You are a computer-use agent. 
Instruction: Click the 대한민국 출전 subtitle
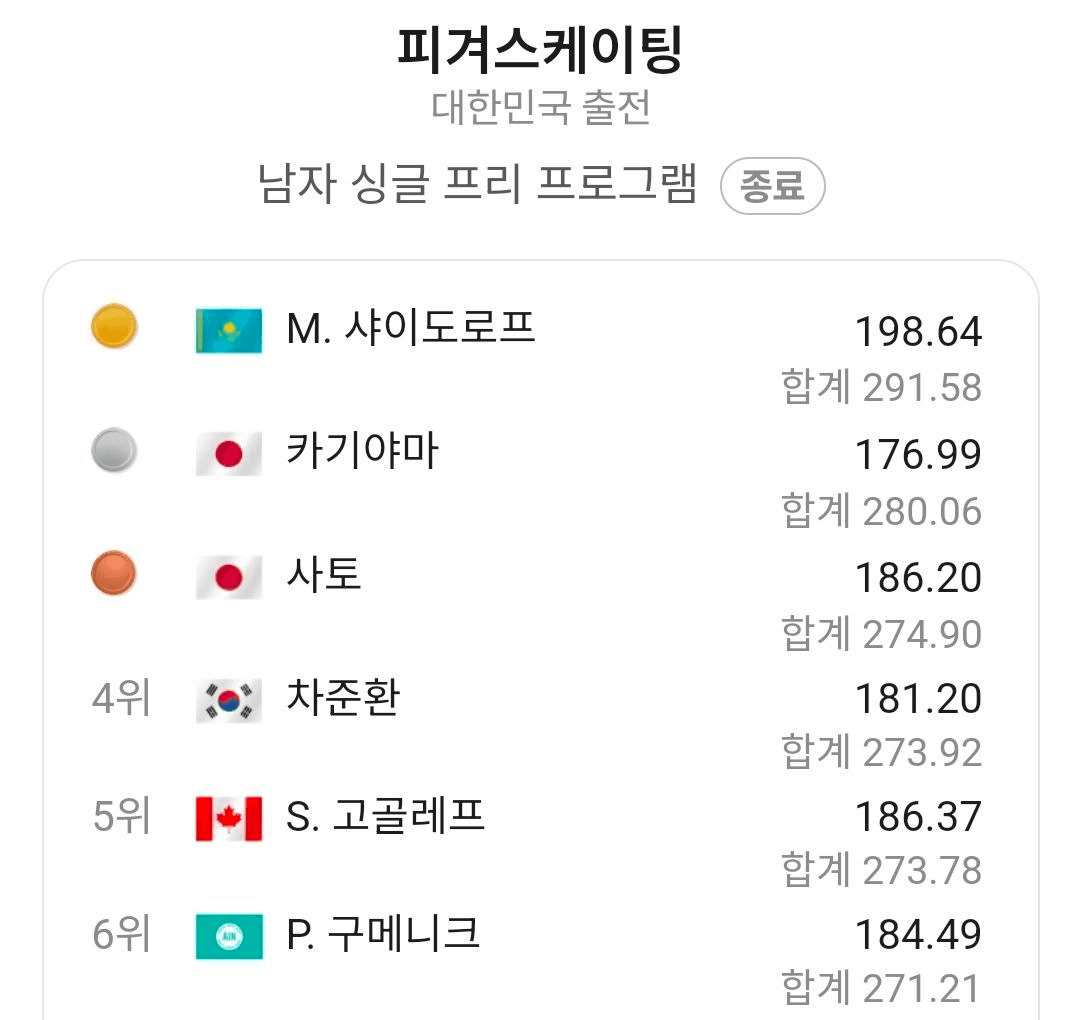[540, 108]
